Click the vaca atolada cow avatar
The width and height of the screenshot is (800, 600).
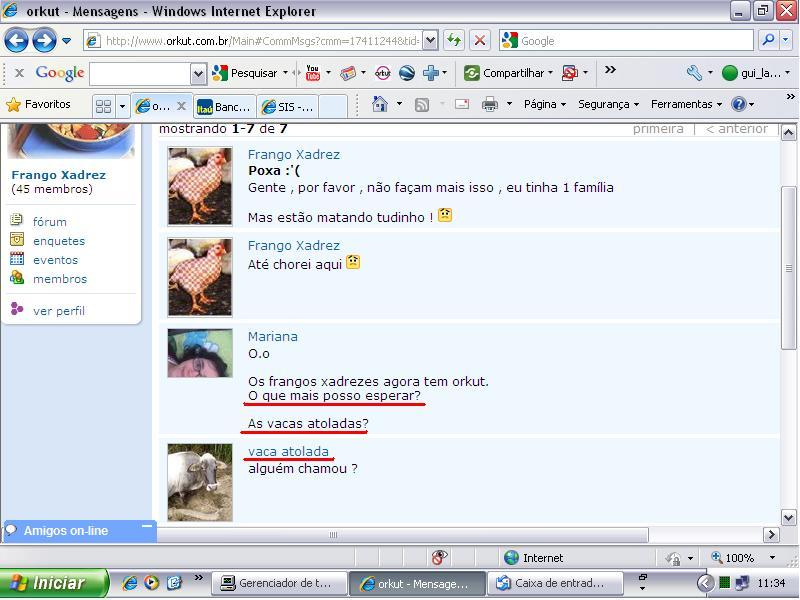200,482
